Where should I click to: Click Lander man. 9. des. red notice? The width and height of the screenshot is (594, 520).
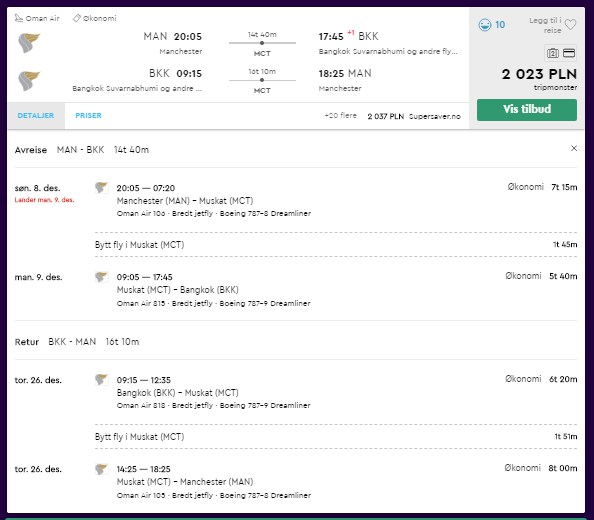(x=44, y=200)
